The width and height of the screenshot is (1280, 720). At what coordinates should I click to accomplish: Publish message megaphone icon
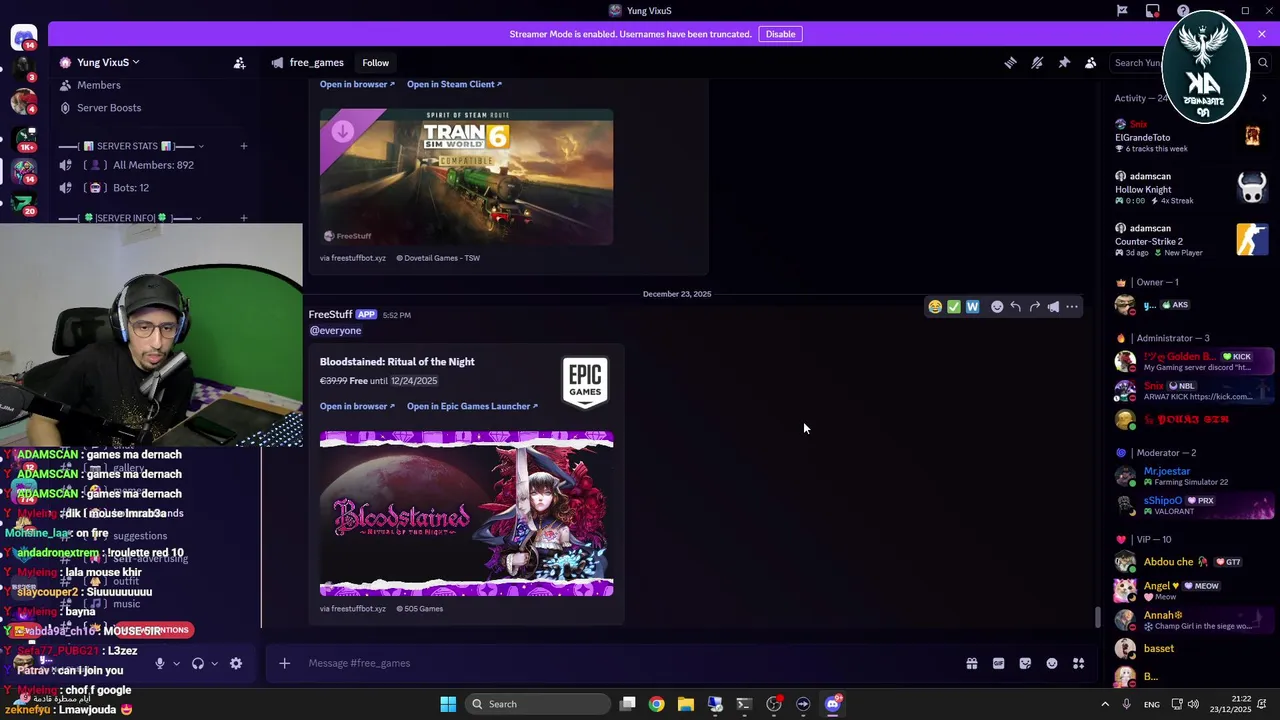(x=1053, y=307)
